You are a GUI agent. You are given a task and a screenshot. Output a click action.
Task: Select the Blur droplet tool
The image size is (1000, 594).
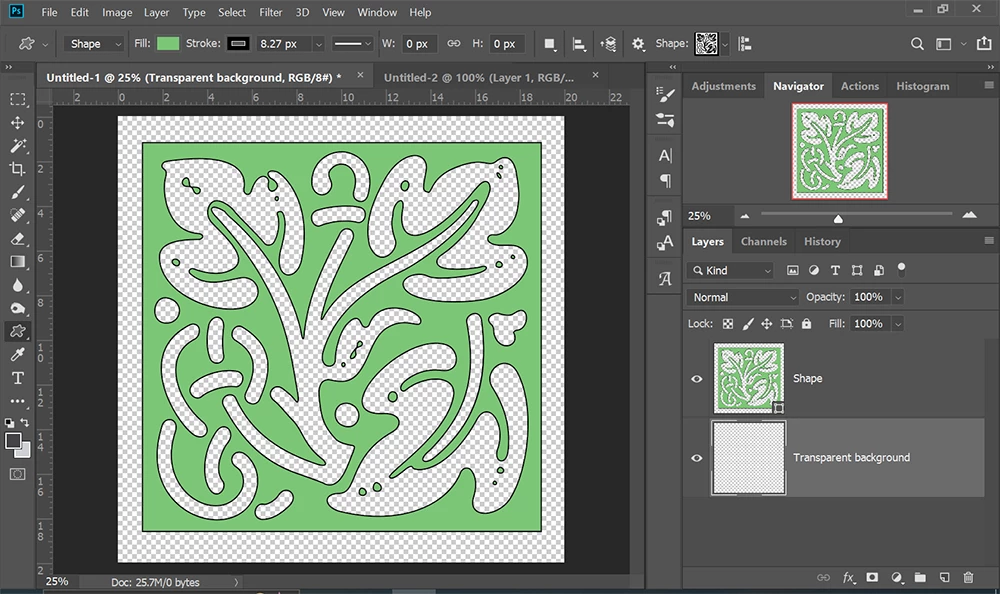click(18, 285)
